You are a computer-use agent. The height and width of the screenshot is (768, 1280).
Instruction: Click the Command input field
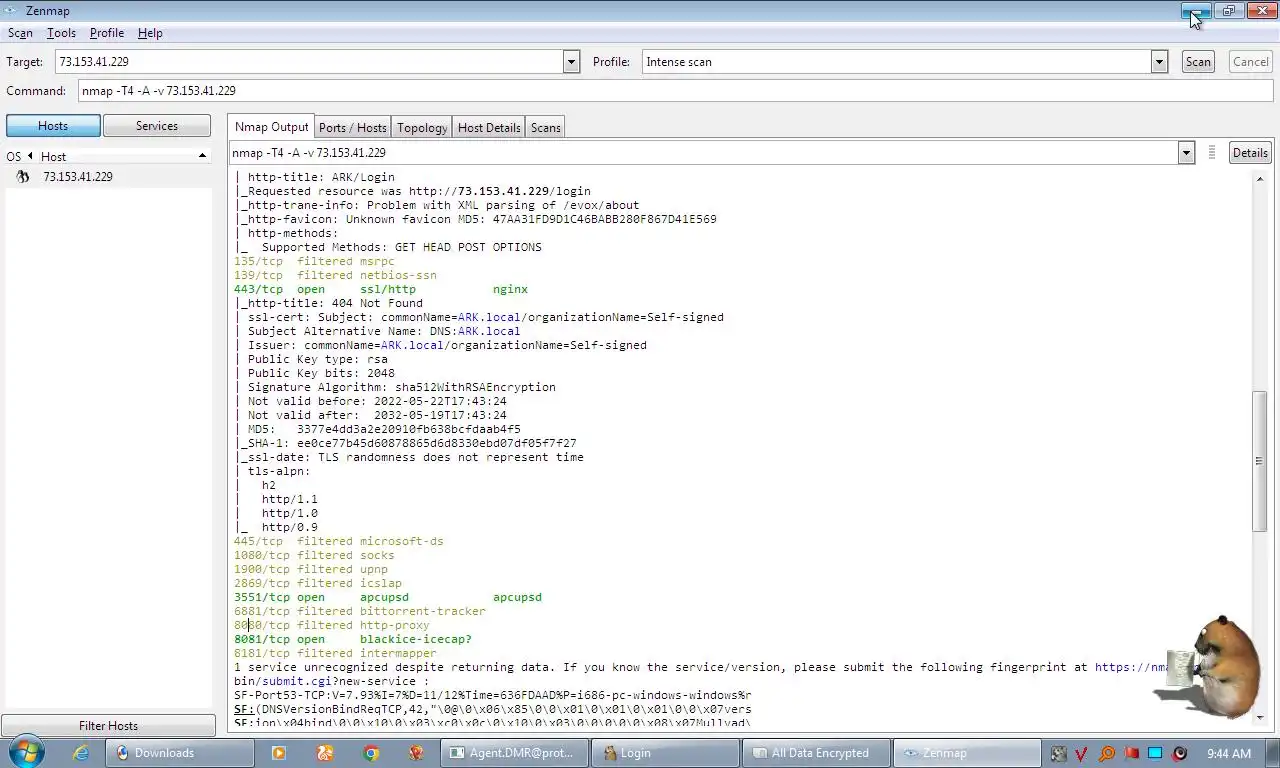pyautogui.click(x=675, y=90)
